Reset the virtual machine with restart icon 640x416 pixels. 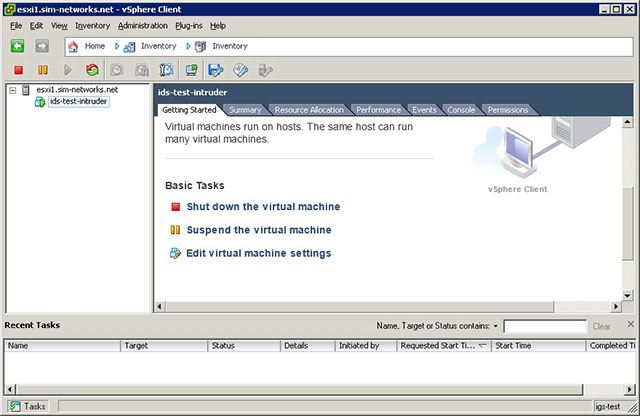(92, 70)
